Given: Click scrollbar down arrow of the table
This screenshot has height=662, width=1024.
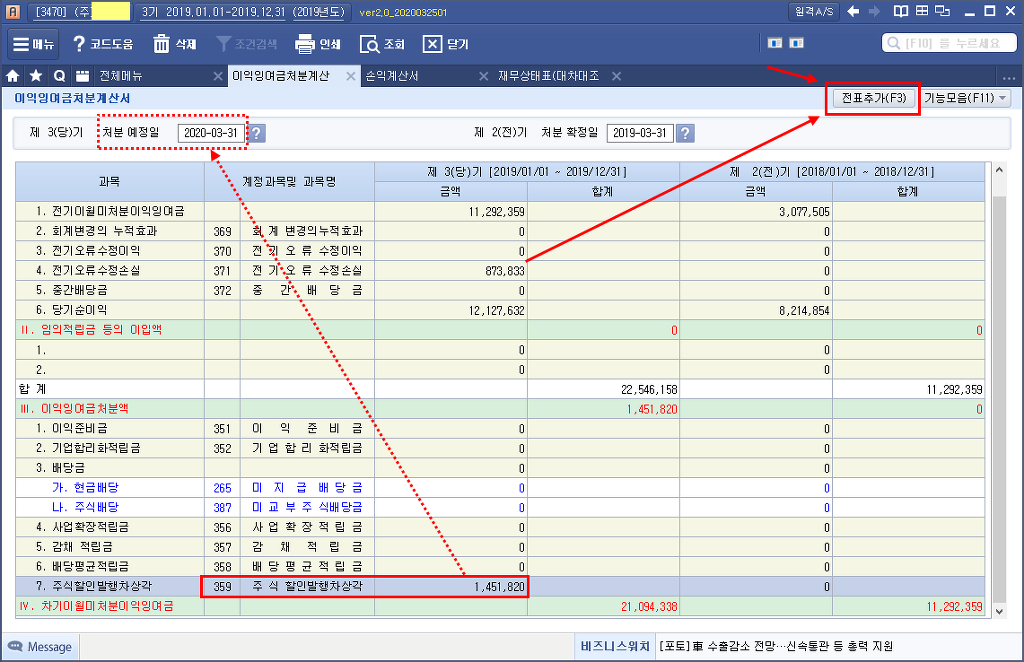Looking at the screenshot, I should click(x=999, y=612).
